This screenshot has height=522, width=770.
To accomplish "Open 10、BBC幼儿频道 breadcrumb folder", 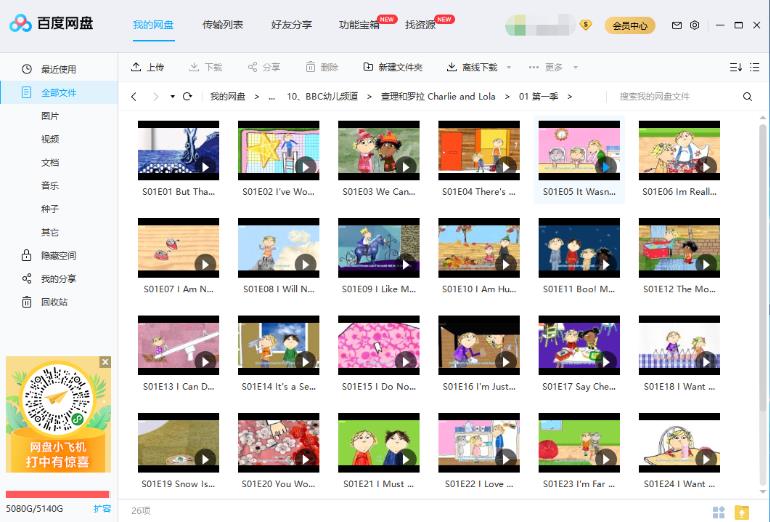I will pyautogui.click(x=322, y=97).
